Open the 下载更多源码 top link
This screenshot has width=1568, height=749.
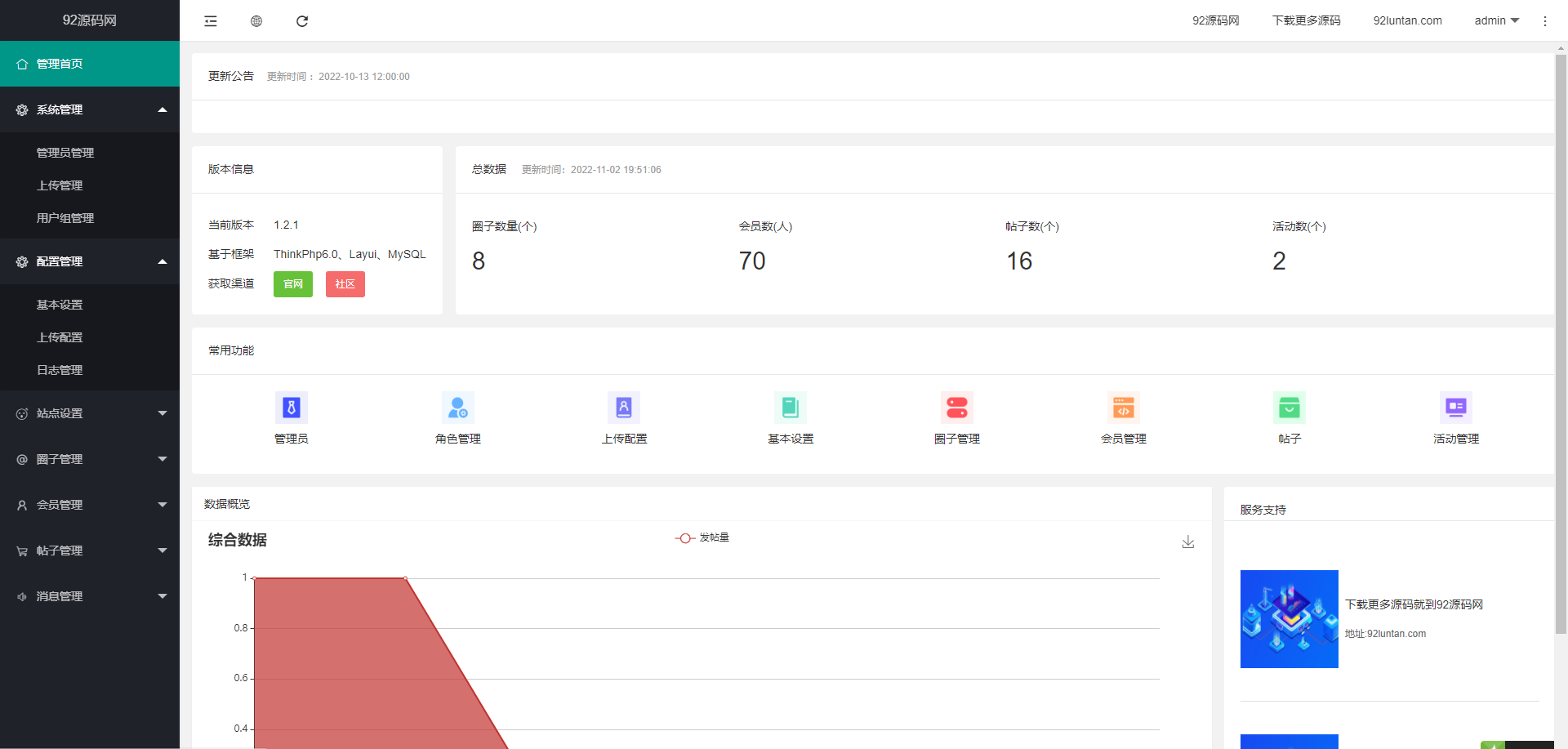point(1307,20)
